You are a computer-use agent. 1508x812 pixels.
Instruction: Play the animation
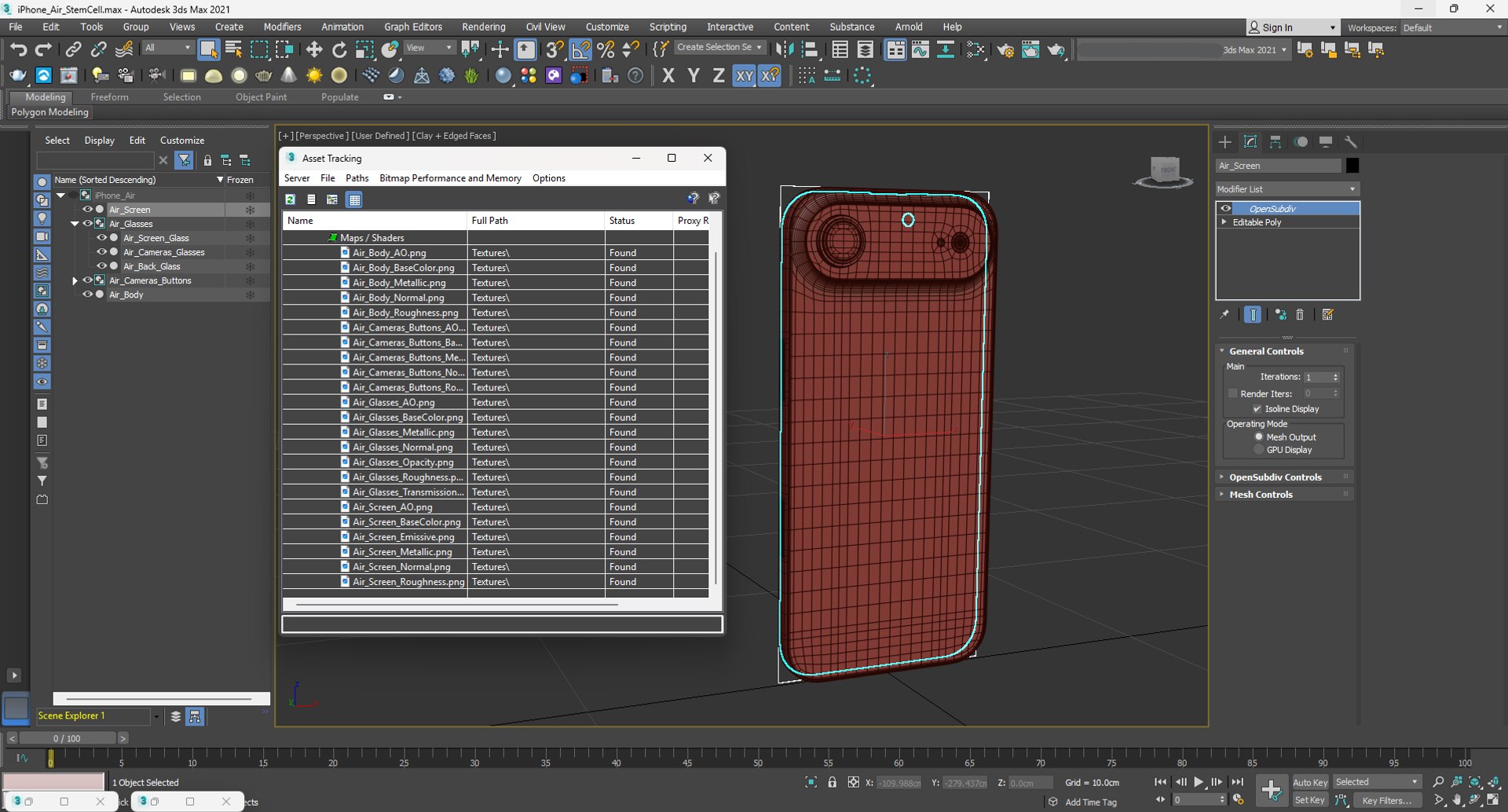click(x=1199, y=782)
